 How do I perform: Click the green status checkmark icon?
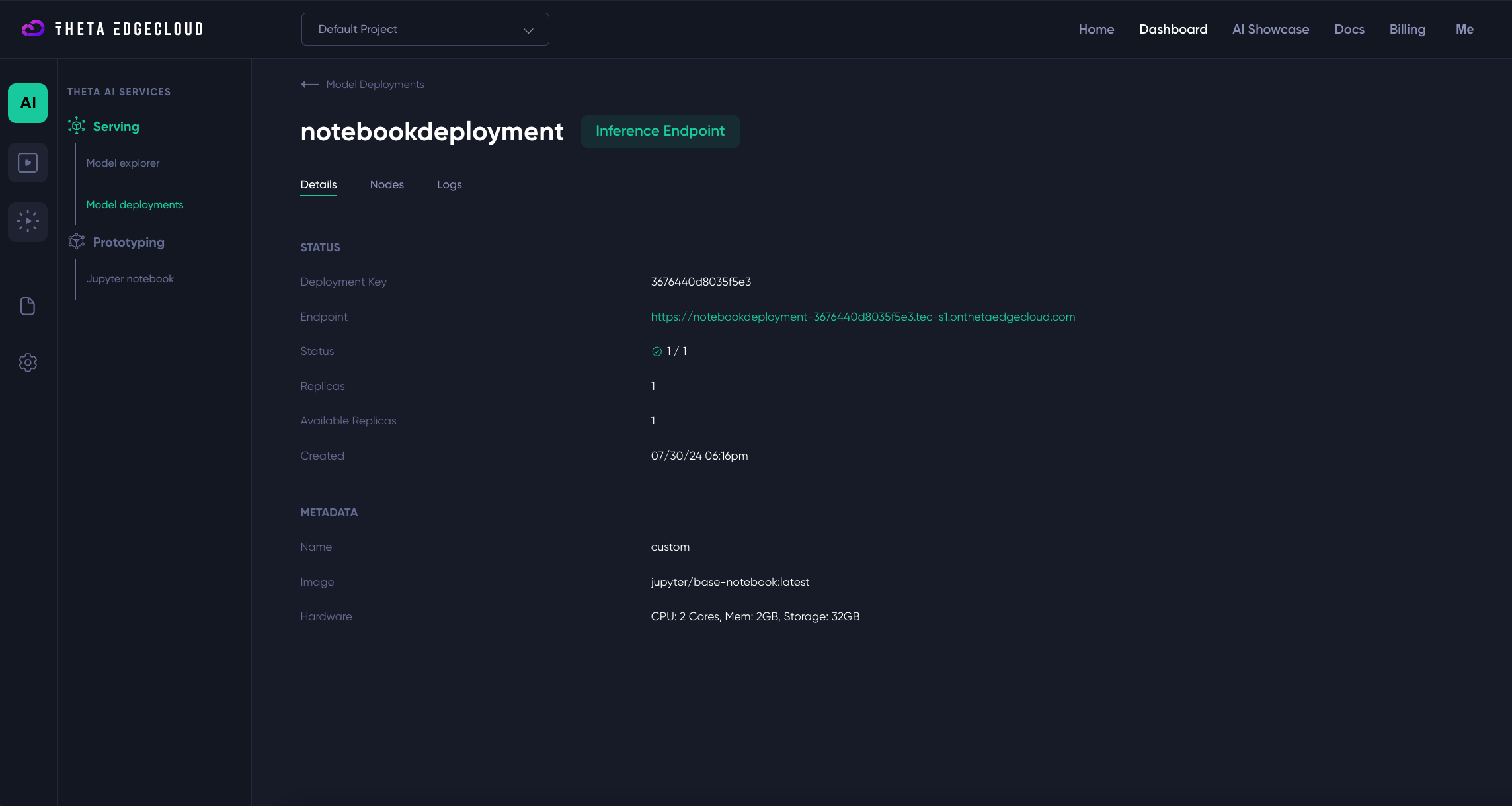[657, 352]
